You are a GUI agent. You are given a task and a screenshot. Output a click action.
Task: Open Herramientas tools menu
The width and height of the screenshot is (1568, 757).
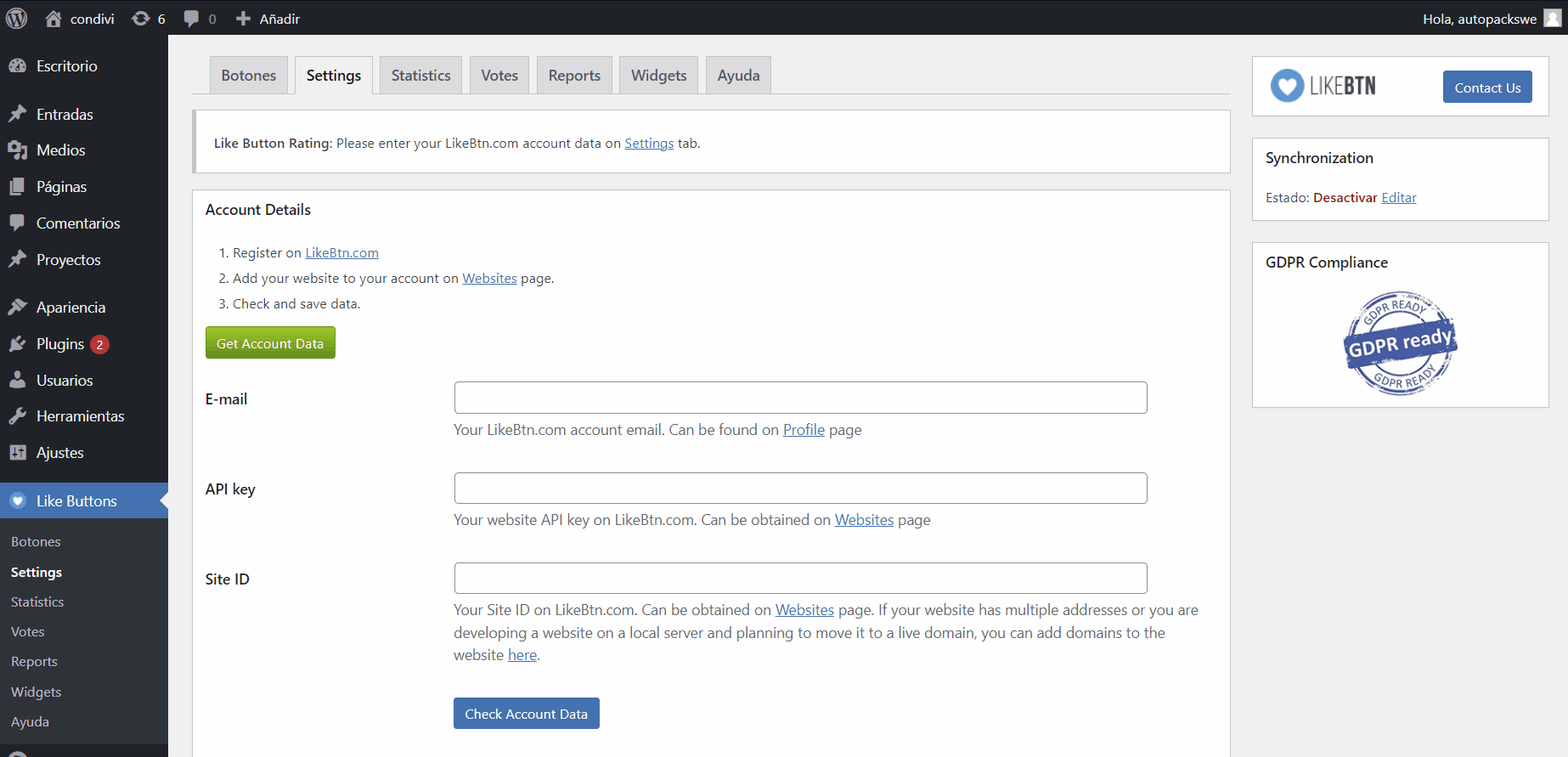coord(80,416)
